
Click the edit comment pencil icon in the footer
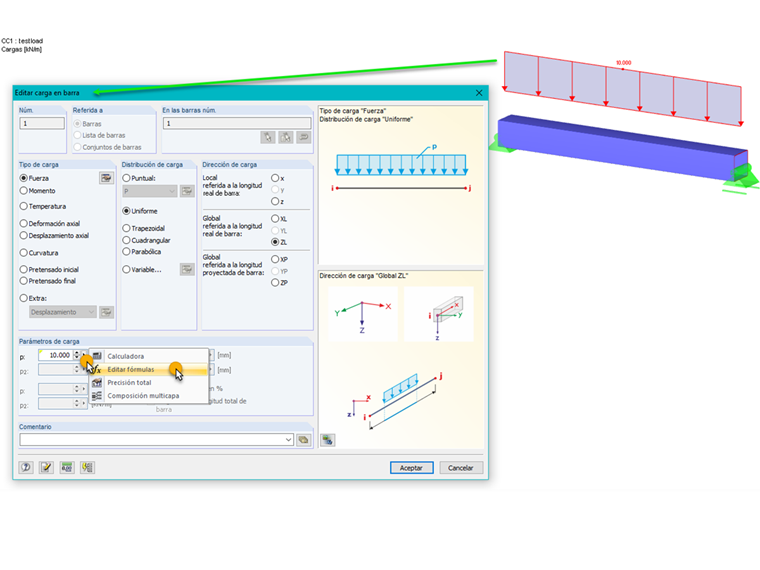coord(47,467)
